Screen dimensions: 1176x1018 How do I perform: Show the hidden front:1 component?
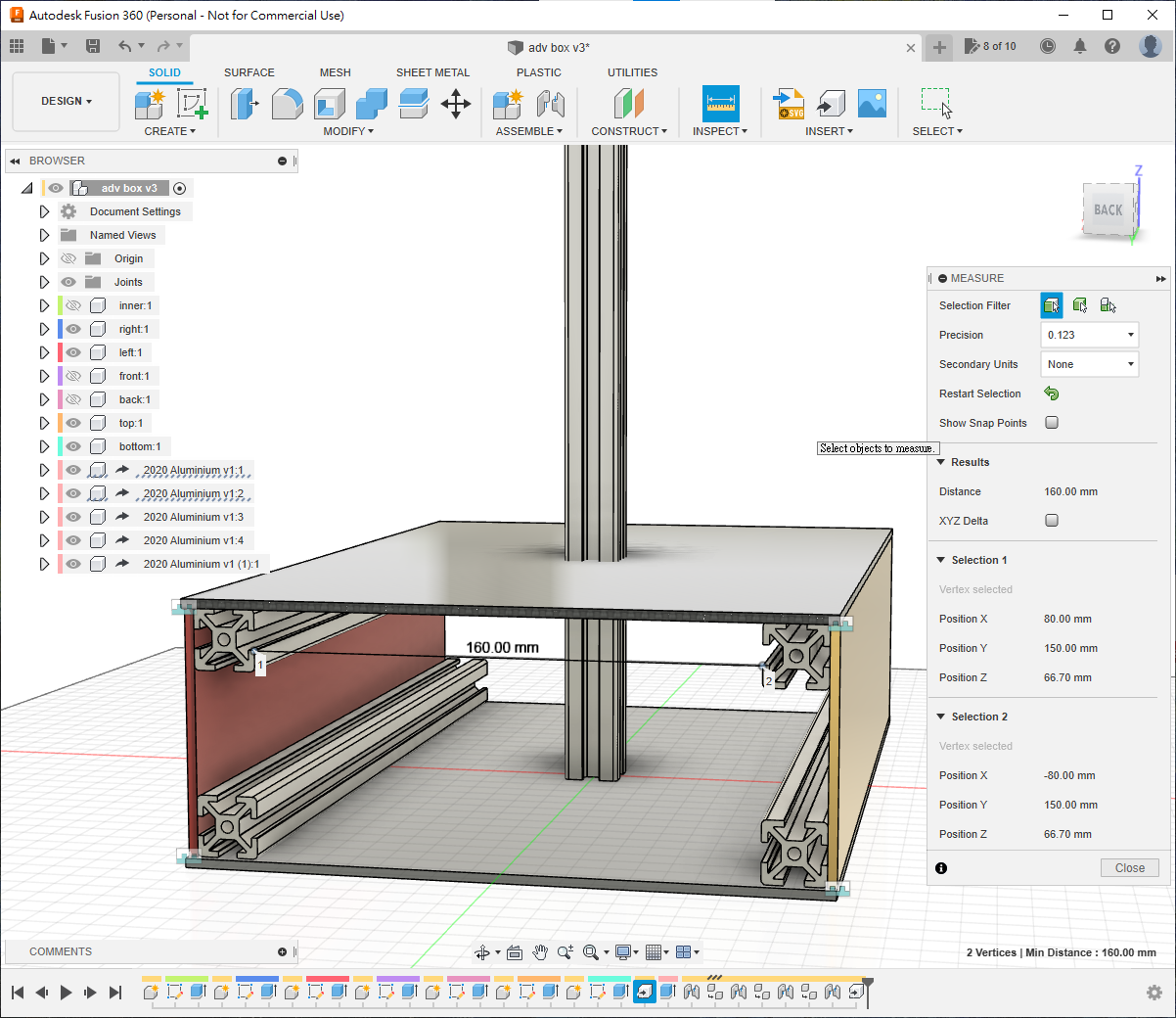pyautogui.click(x=73, y=376)
